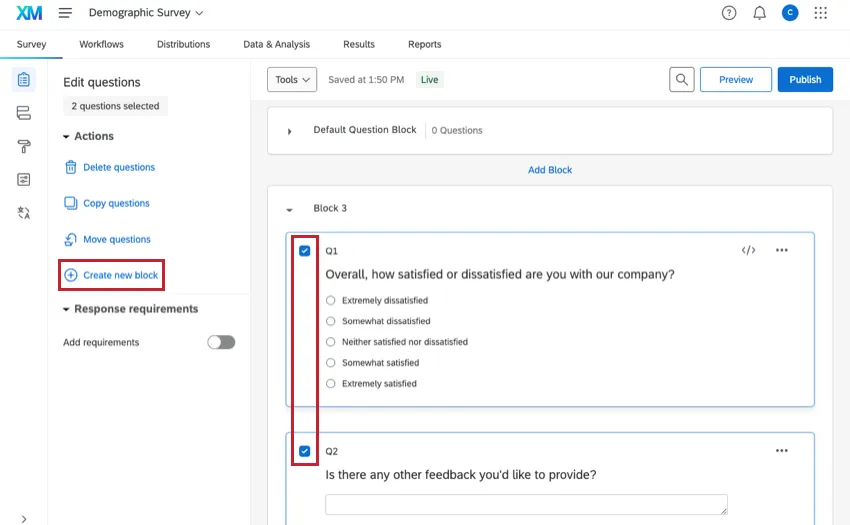Open the Survey flow sidebar icon
This screenshot has width=850, height=525.
[x=23, y=113]
